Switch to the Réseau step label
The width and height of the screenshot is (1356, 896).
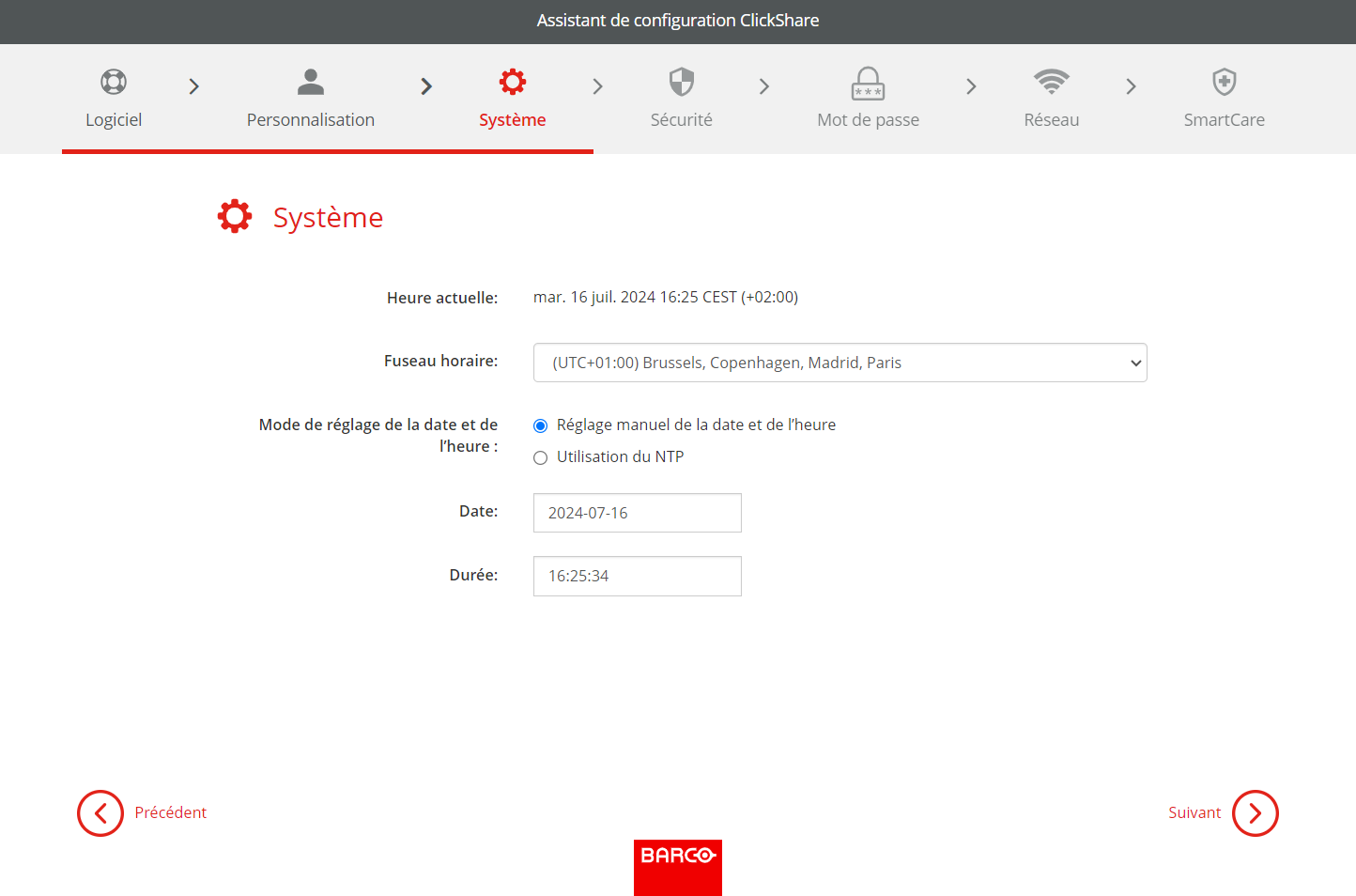click(x=1052, y=119)
